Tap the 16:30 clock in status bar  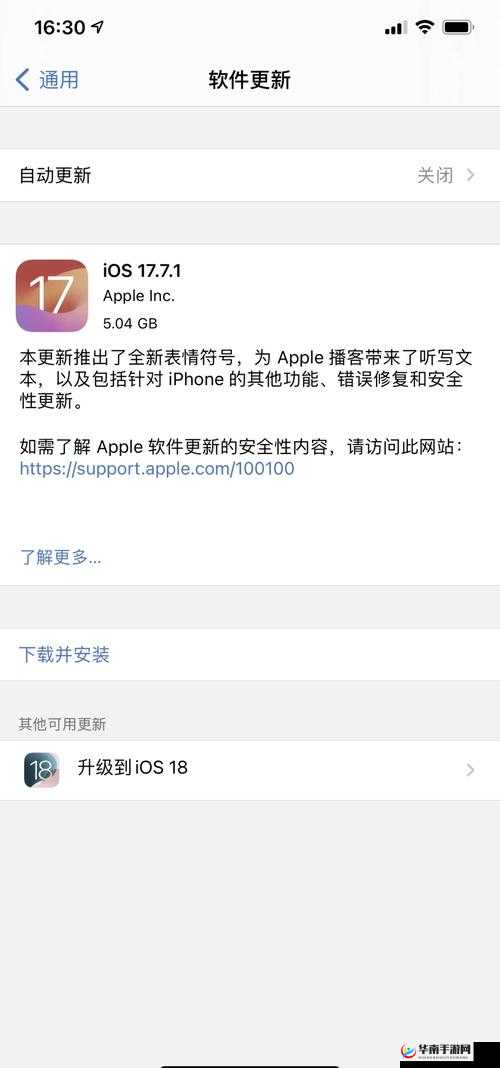(x=59, y=27)
